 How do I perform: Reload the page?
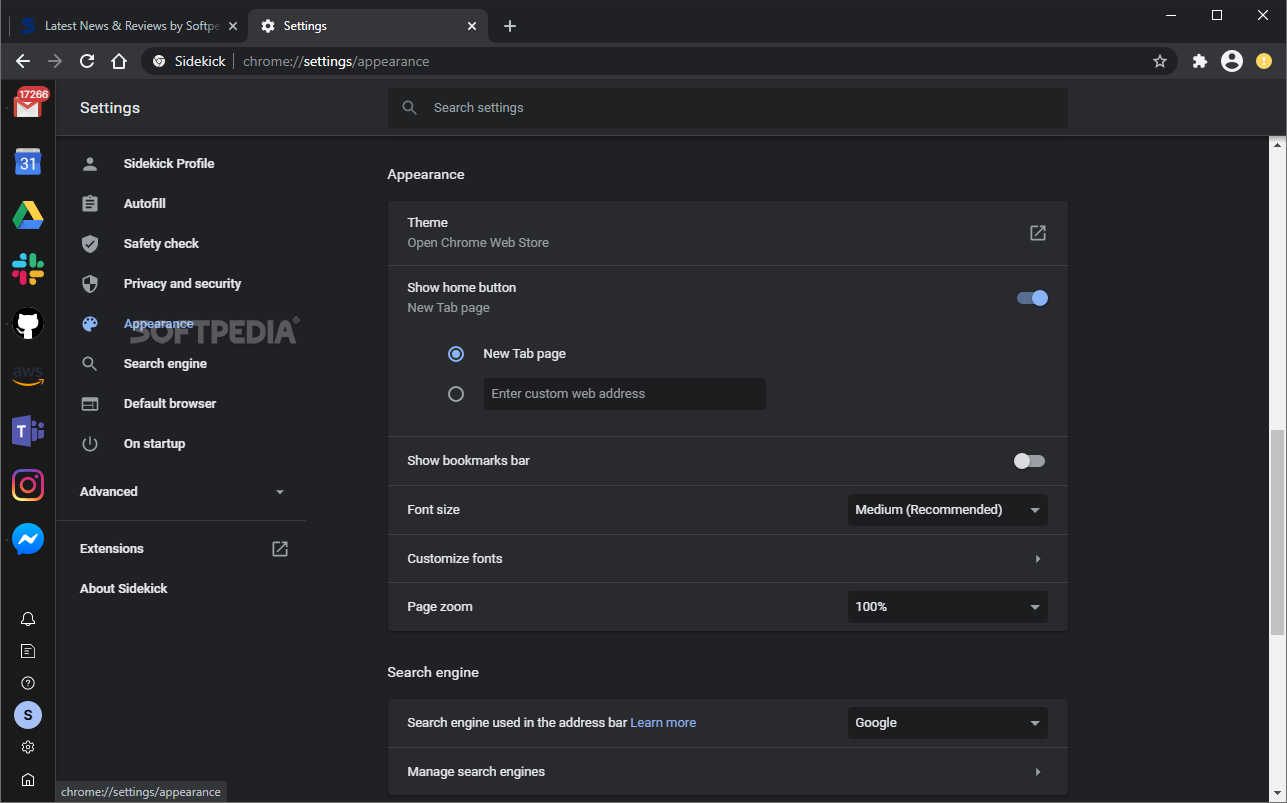(x=87, y=61)
